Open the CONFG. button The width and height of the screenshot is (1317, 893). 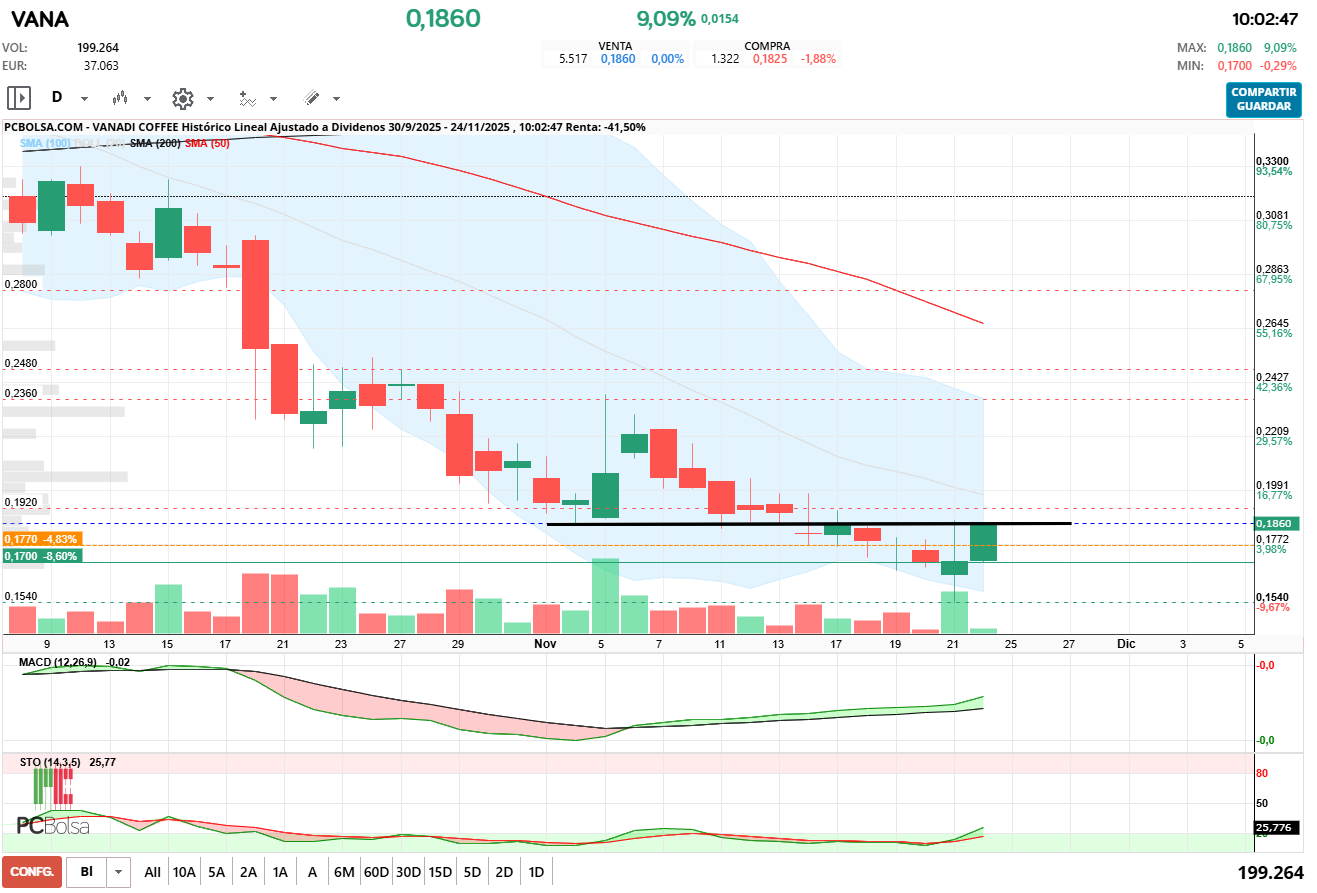32,872
